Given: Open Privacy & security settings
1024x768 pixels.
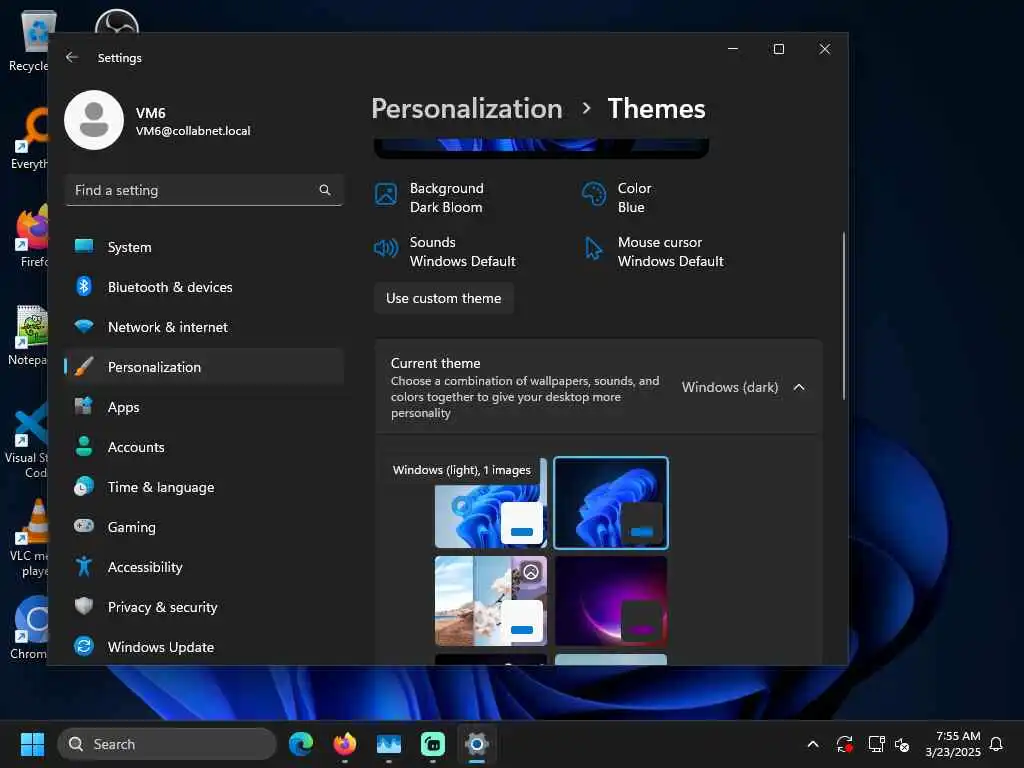Looking at the screenshot, I should [x=204, y=607].
